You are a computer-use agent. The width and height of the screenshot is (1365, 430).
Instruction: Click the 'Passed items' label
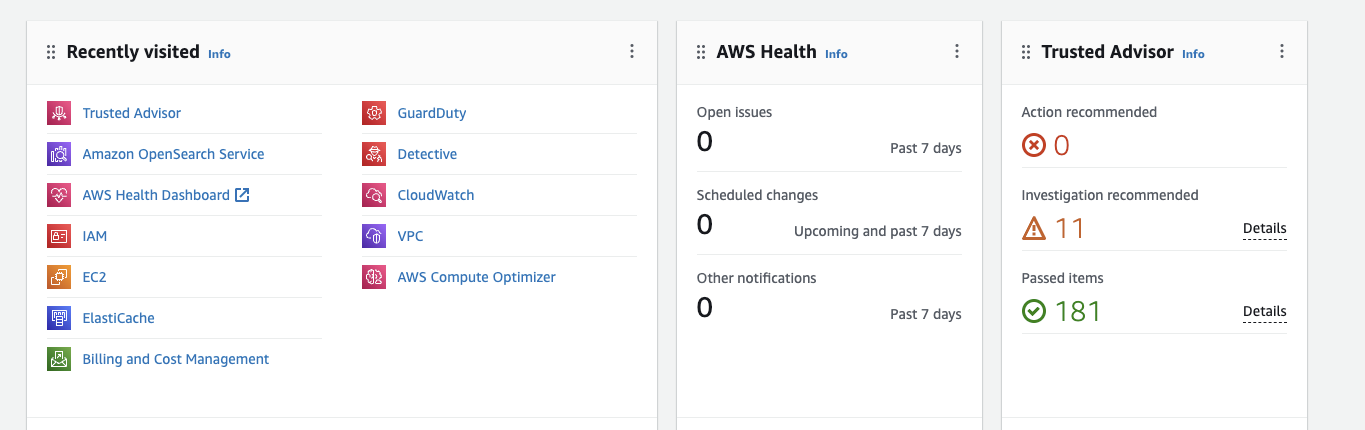(x=1062, y=278)
